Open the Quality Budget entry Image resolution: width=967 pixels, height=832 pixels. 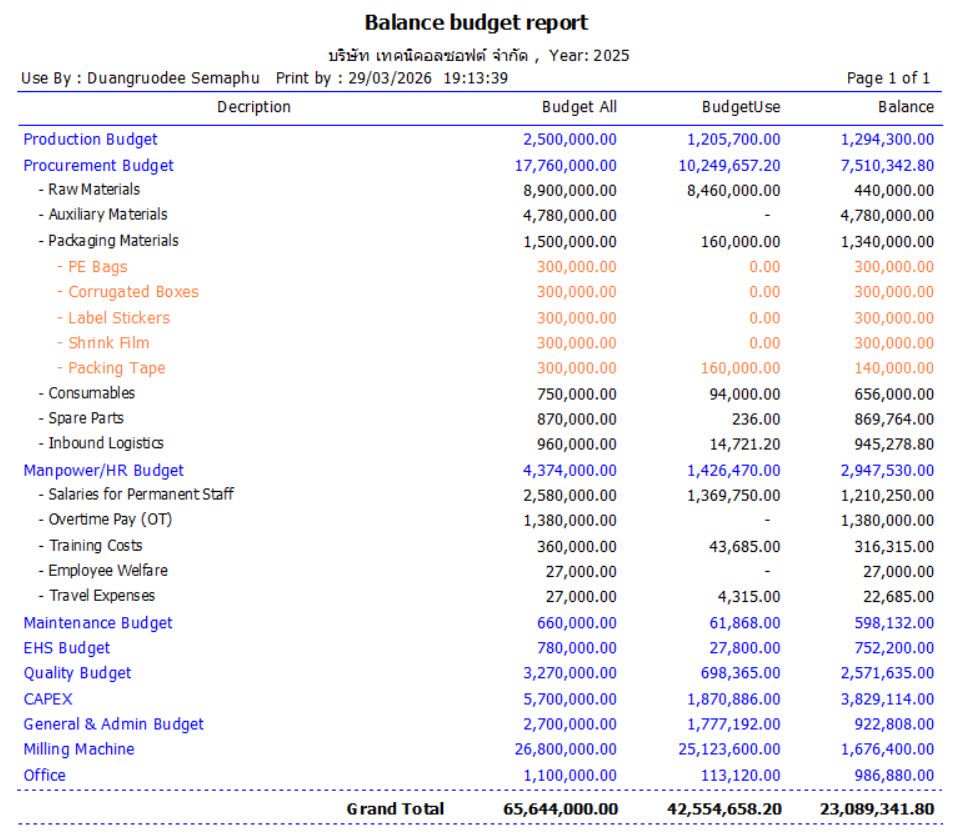pos(77,673)
